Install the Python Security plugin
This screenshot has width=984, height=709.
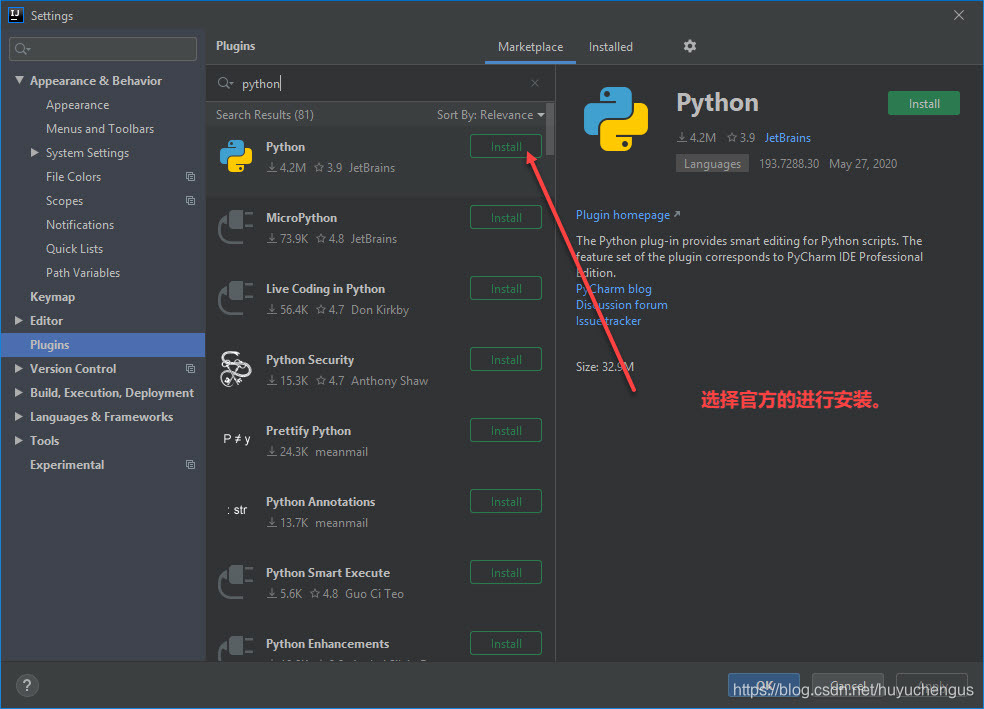(x=506, y=360)
